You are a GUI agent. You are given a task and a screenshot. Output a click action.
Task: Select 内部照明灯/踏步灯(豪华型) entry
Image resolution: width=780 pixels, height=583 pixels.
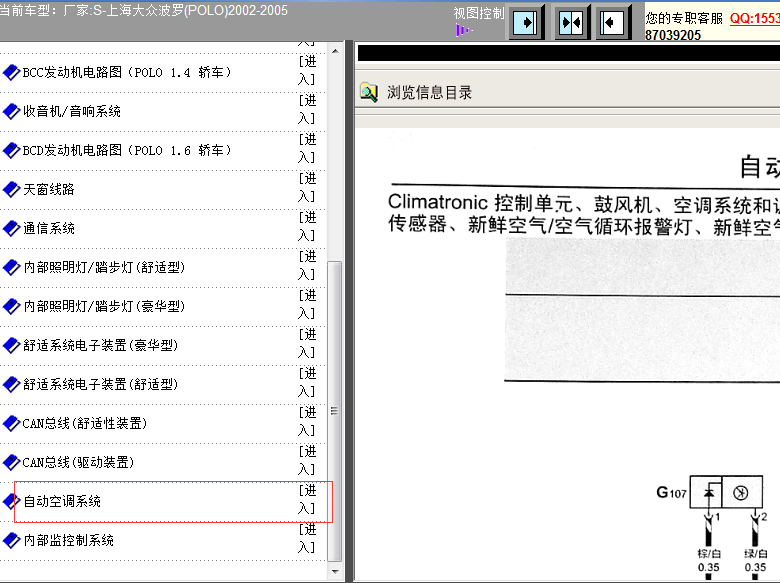click(104, 306)
